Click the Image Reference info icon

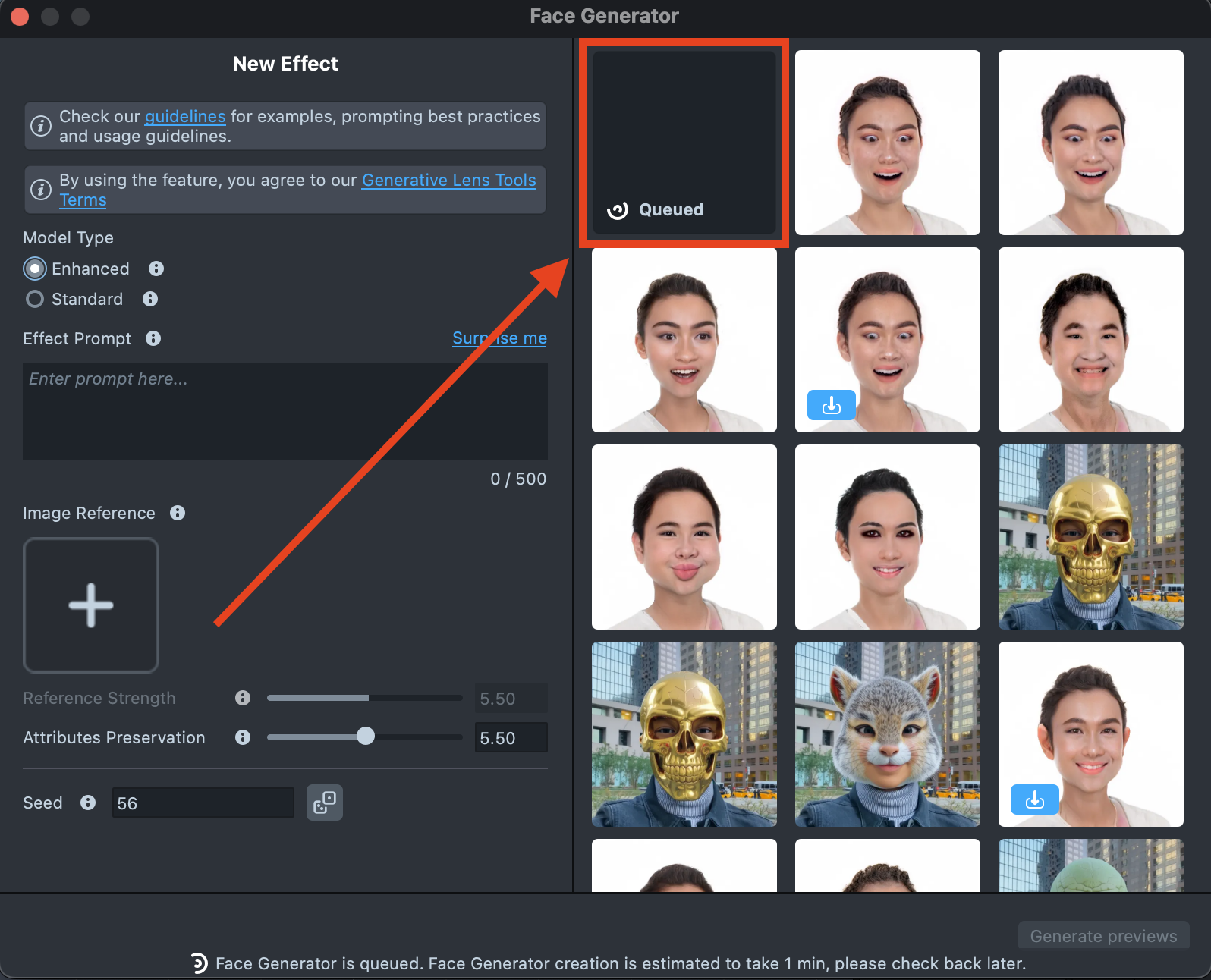pos(178,513)
